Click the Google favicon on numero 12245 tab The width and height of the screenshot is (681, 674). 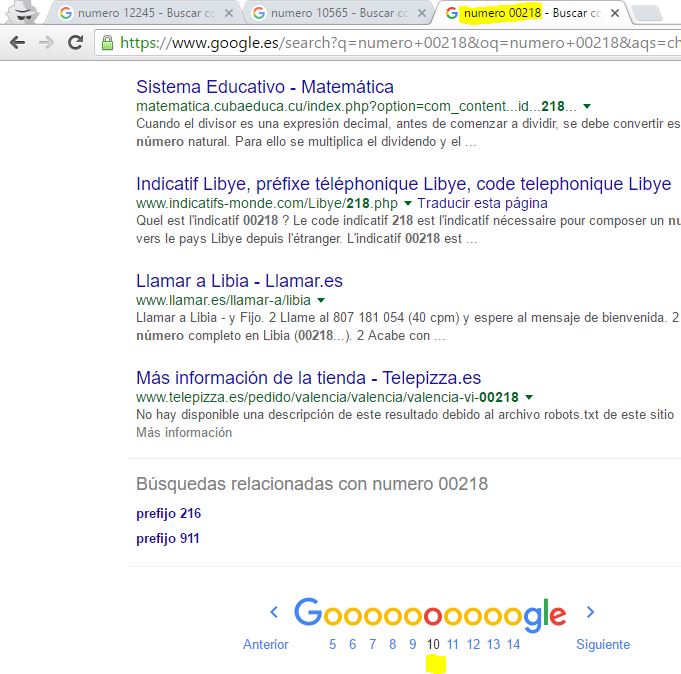(x=66, y=13)
